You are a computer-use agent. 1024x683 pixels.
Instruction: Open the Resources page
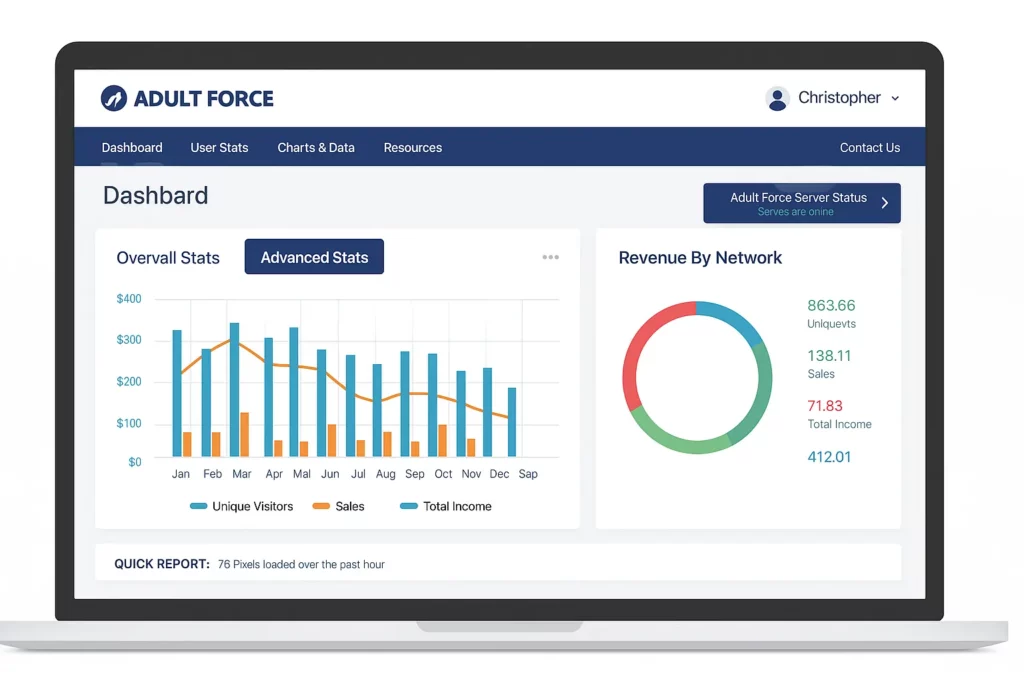412,147
